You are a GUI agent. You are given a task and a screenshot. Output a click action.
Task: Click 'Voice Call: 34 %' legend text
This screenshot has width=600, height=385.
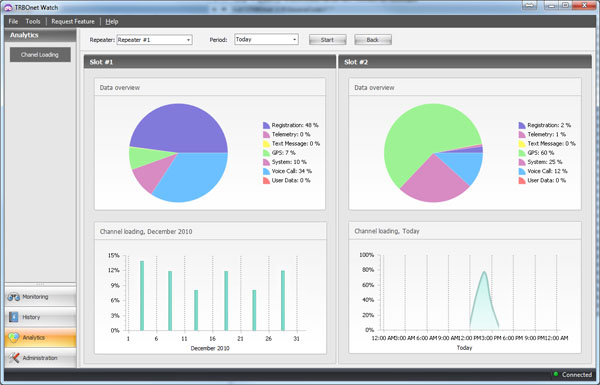292,171
